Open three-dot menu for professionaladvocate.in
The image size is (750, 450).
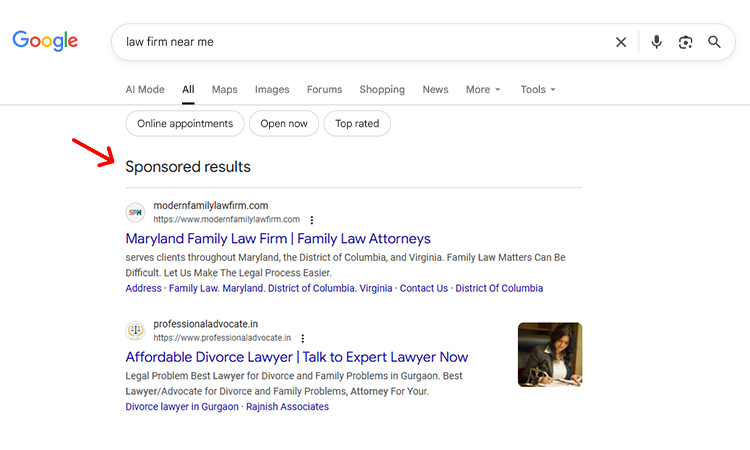click(303, 339)
